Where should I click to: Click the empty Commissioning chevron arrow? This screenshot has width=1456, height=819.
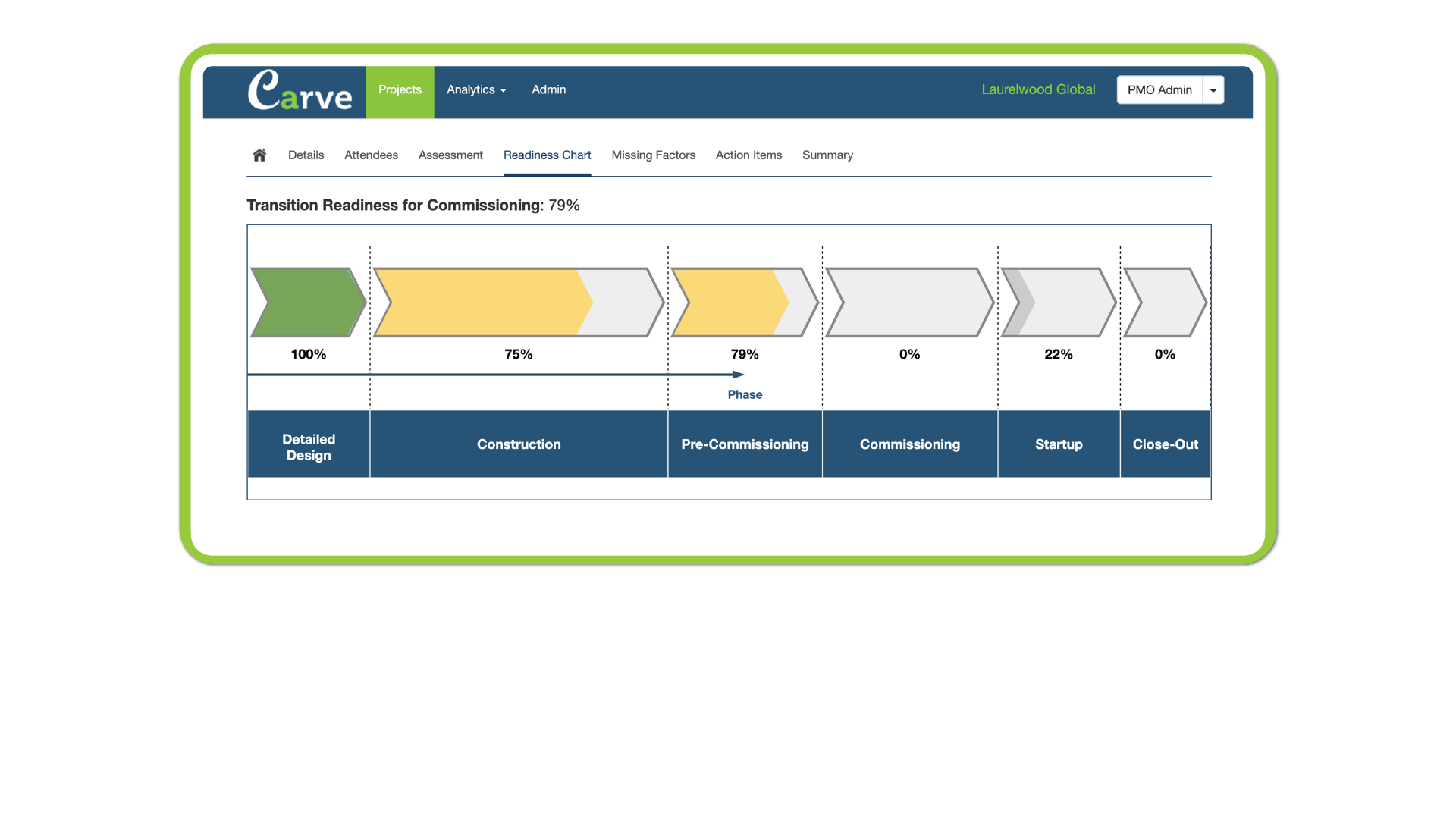pos(909,302)
